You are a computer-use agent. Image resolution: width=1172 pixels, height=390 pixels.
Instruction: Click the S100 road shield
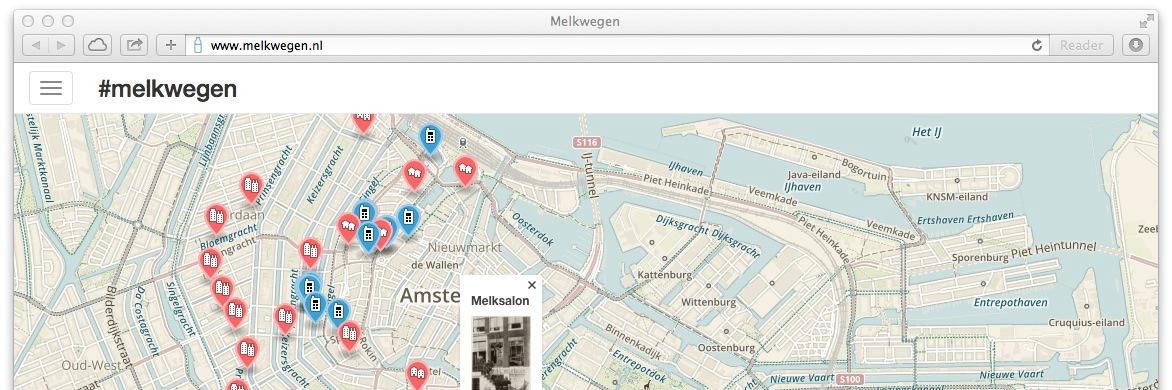(x=851, y=380)
